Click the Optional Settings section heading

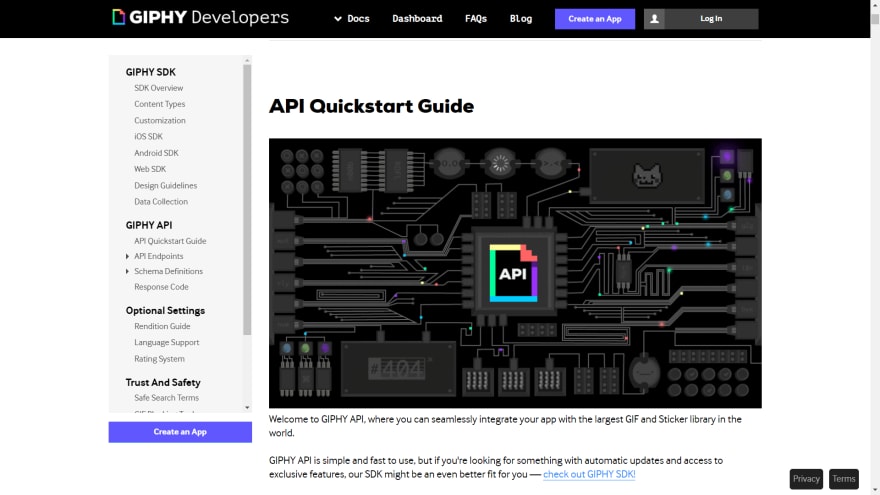coord(165,311)
